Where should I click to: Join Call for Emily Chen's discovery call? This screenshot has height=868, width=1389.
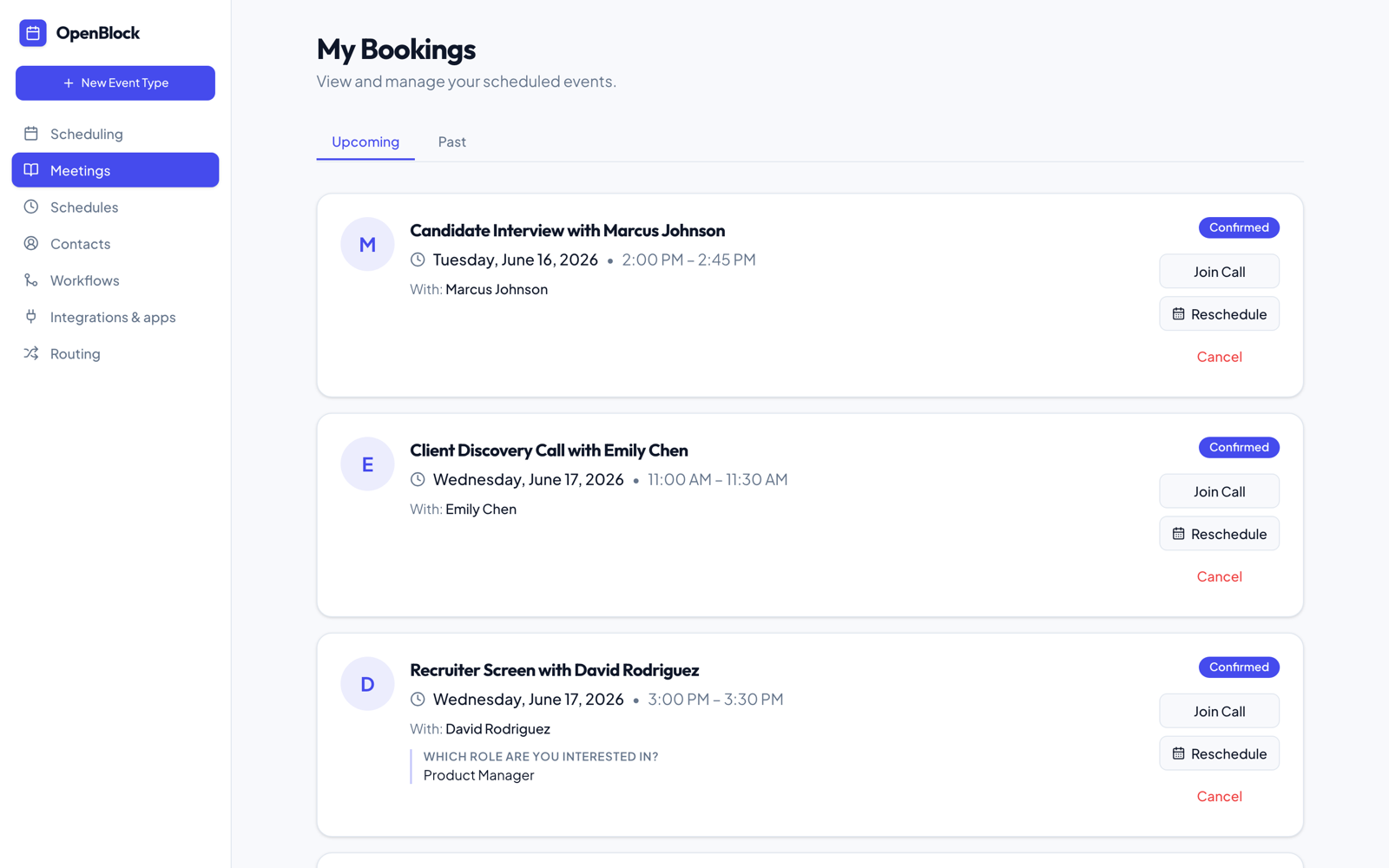click(x=1219, y=491)
